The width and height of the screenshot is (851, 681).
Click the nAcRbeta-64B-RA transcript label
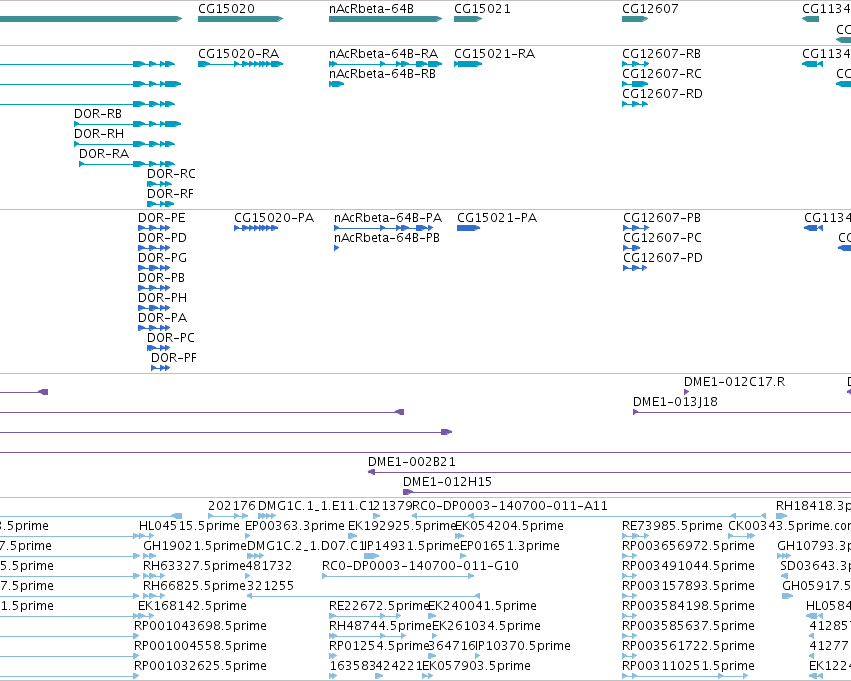pyautogui.click(x=383, y=54)
